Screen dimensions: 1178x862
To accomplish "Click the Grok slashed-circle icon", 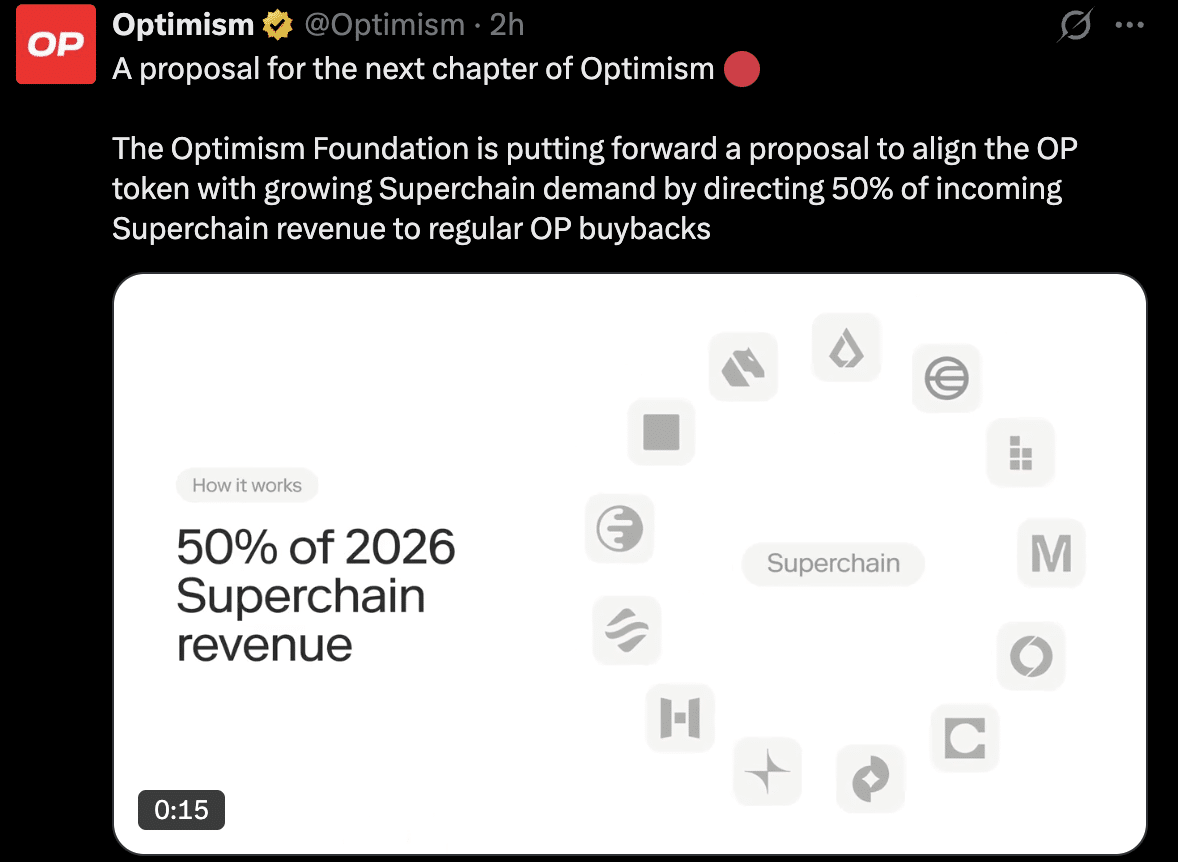I will 1076,26.
